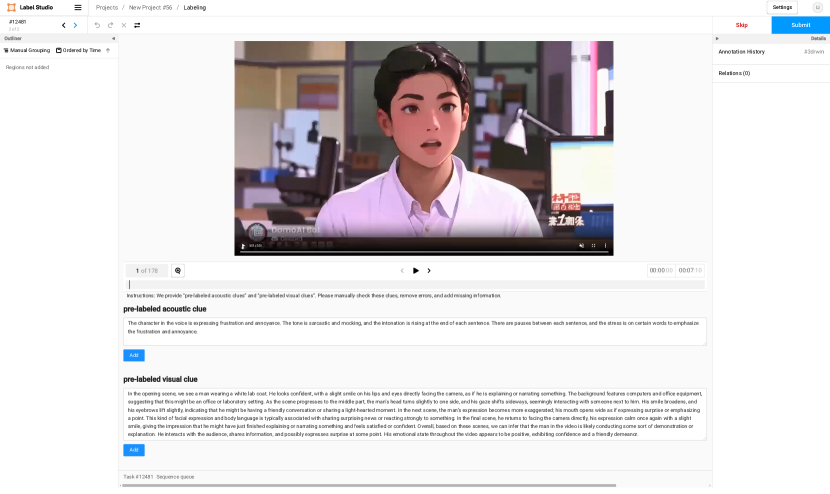
Task: Click the undo icon in toolbar
Action: [97, 25]
